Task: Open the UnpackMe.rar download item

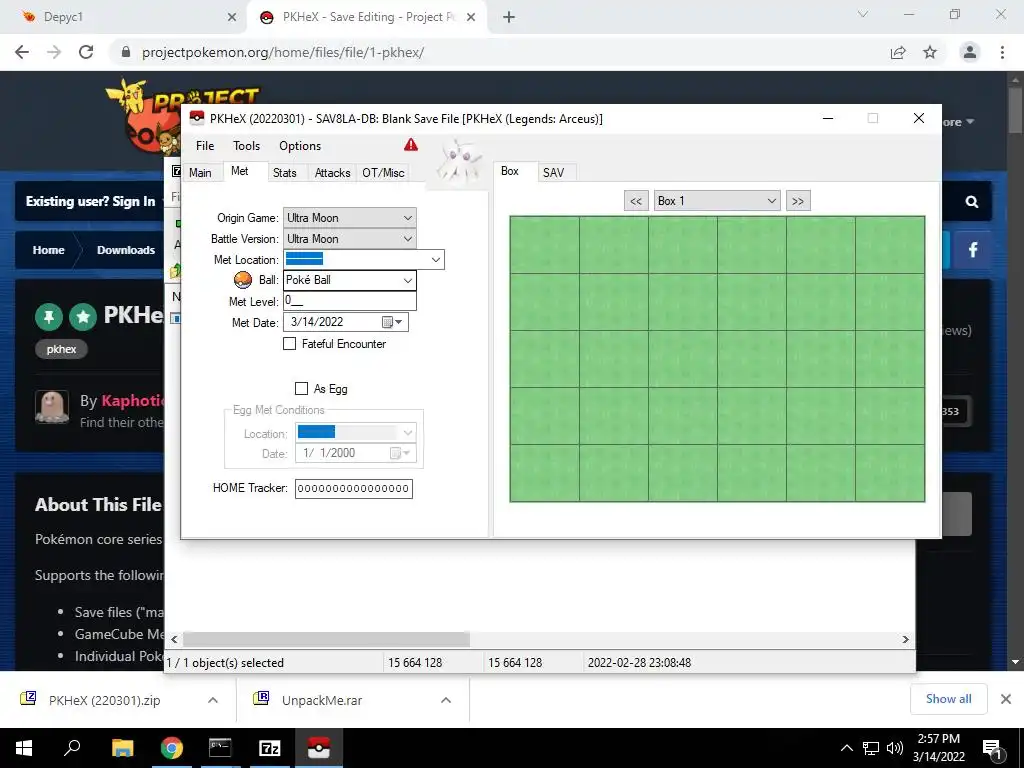Action: [x=322, y=700]
